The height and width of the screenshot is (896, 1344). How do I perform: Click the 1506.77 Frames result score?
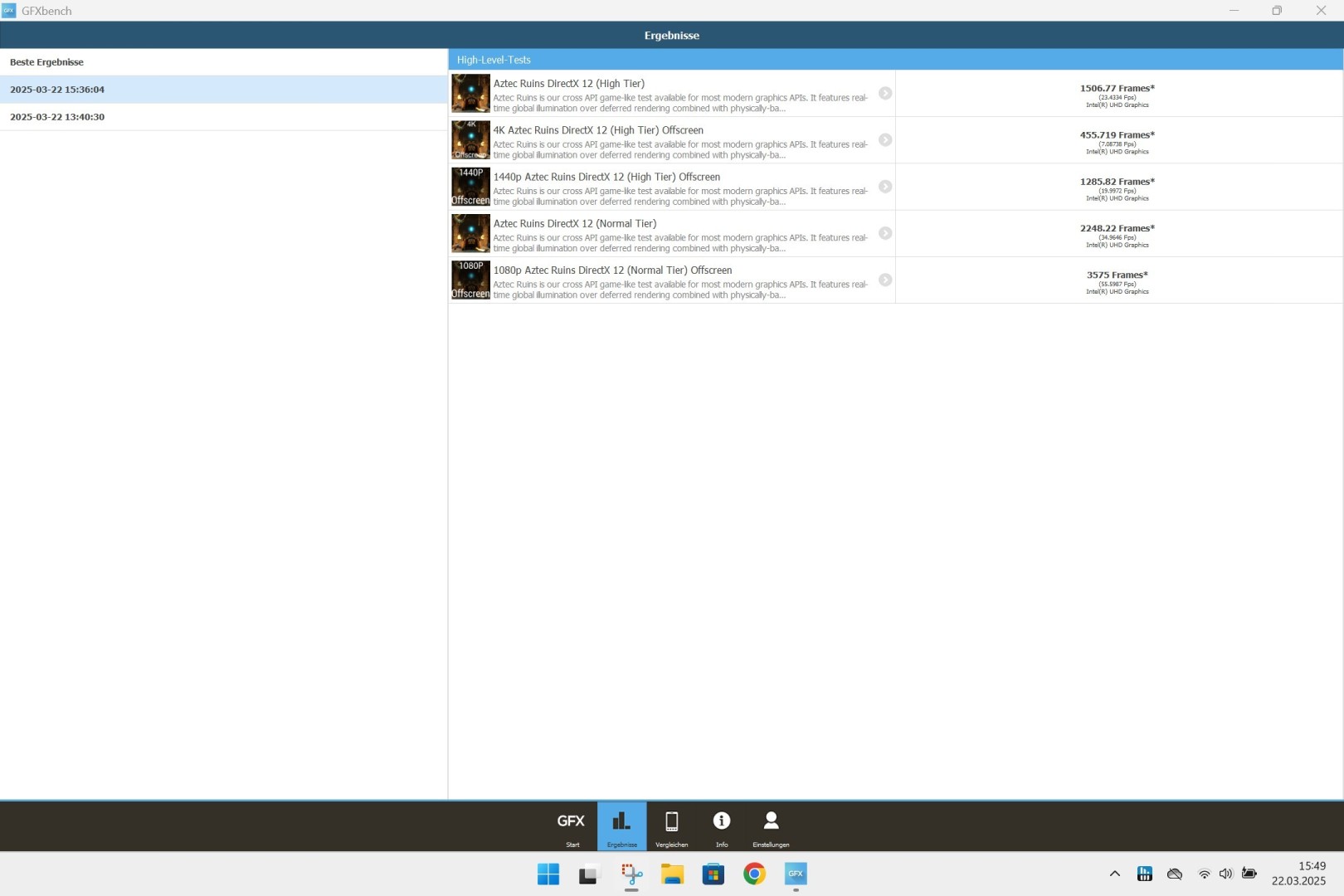[1117, 89]
